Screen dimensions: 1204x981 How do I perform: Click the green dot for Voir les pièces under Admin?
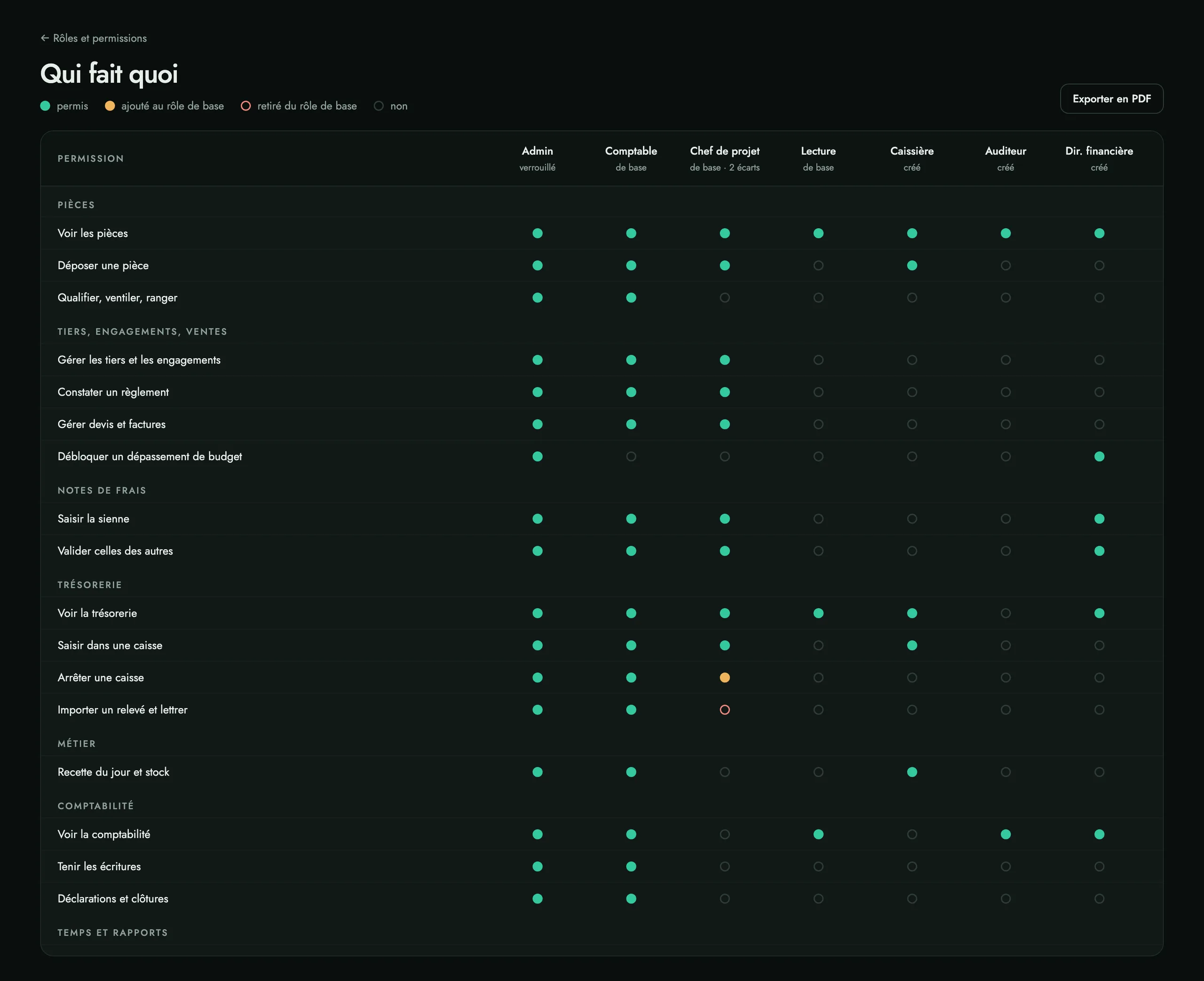click(x=537, y=233)
